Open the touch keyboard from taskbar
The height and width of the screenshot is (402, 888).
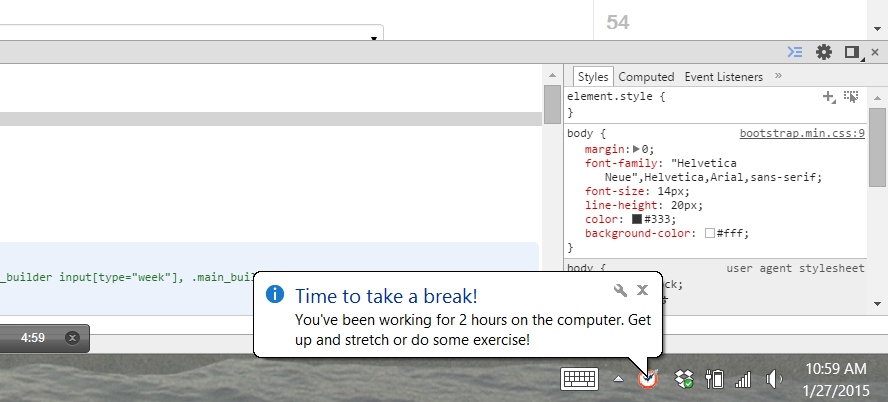coord(579,379)
